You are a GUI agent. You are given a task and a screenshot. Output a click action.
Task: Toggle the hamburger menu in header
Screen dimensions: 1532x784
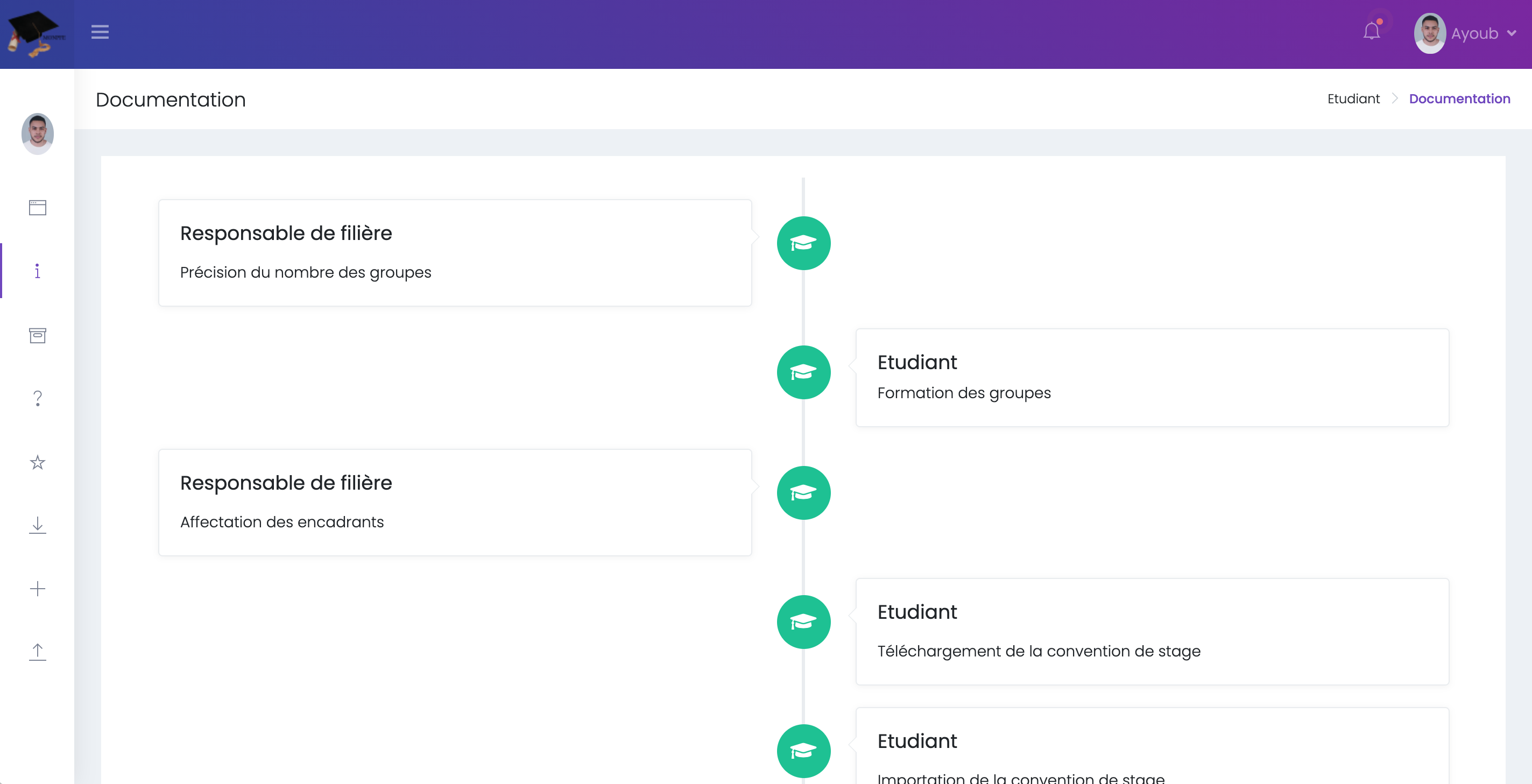coord(100,32)
